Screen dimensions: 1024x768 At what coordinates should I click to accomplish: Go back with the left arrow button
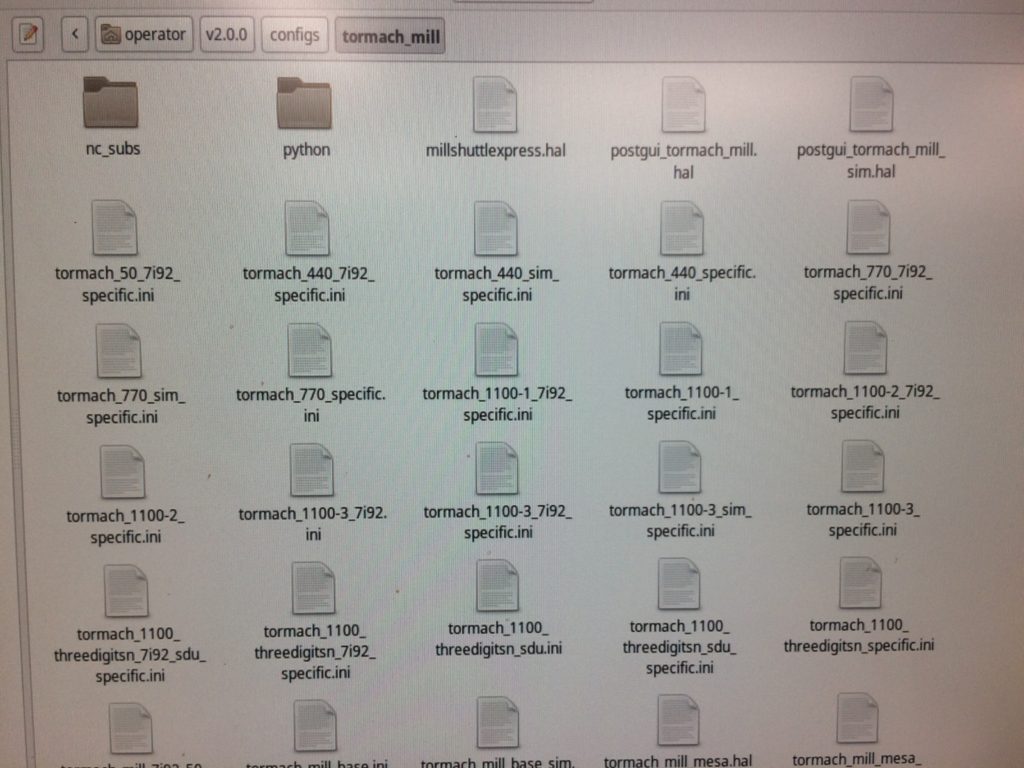coord(74,34)
